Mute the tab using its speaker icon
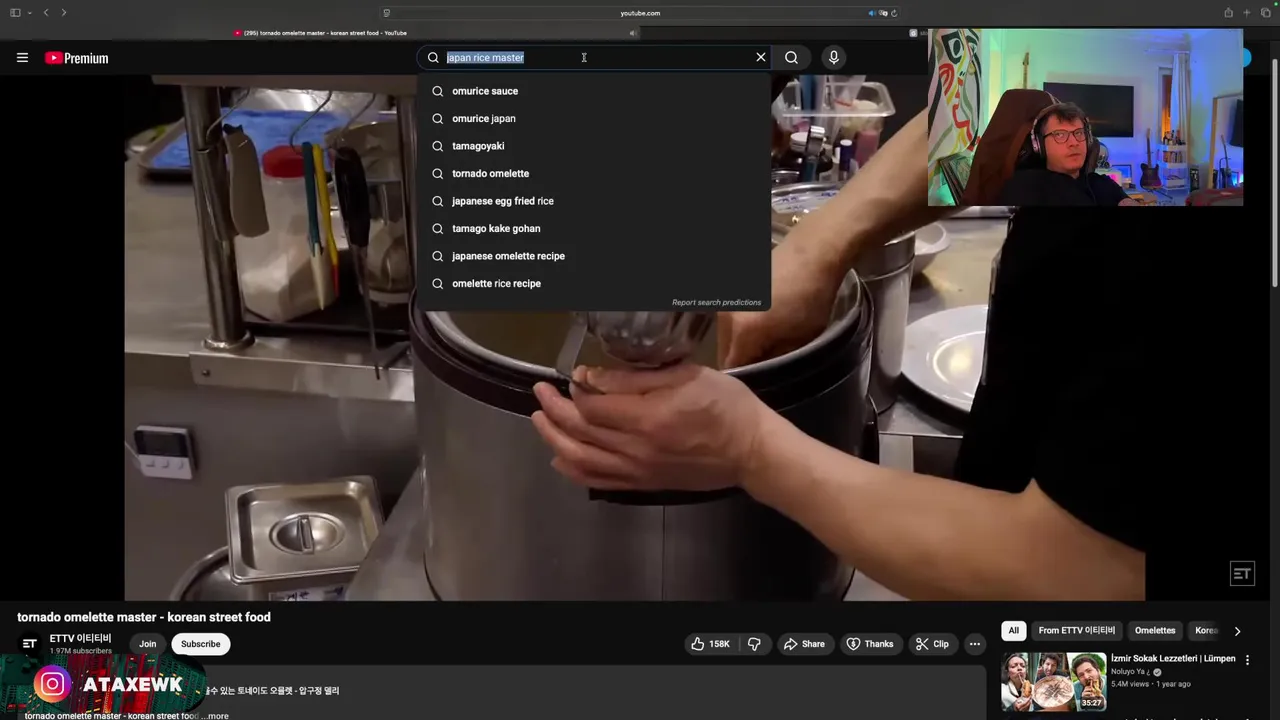This screenshot has height=720, width=1280. (x=632, y=33)
